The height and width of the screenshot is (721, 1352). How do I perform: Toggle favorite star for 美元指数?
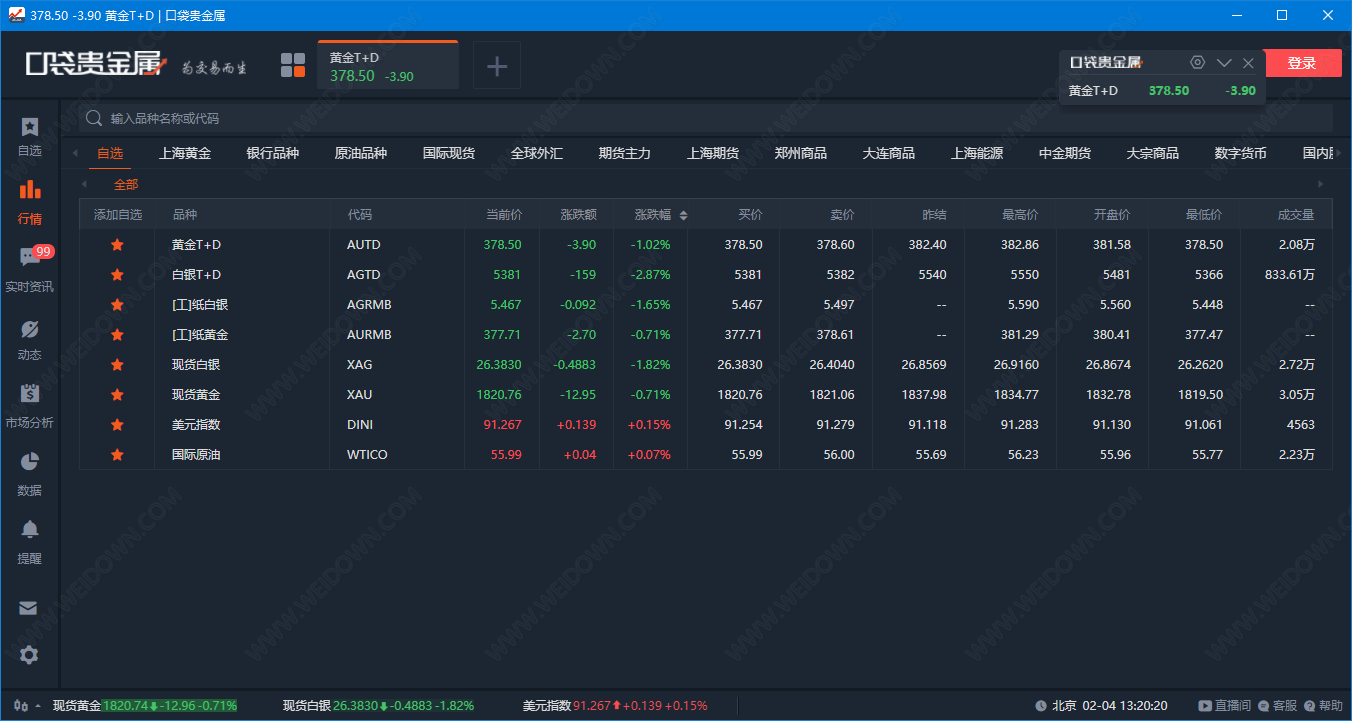[117, 424]
